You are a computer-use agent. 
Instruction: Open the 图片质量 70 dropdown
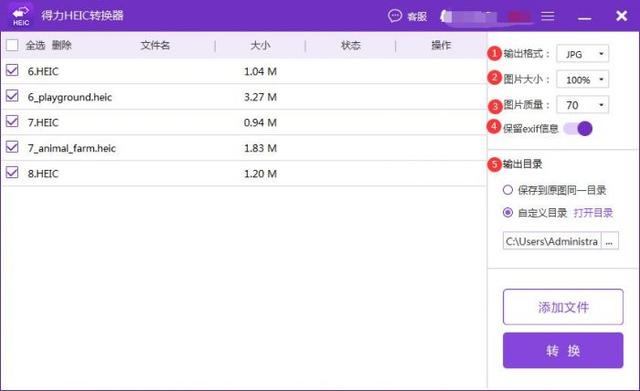click(582, 105)
